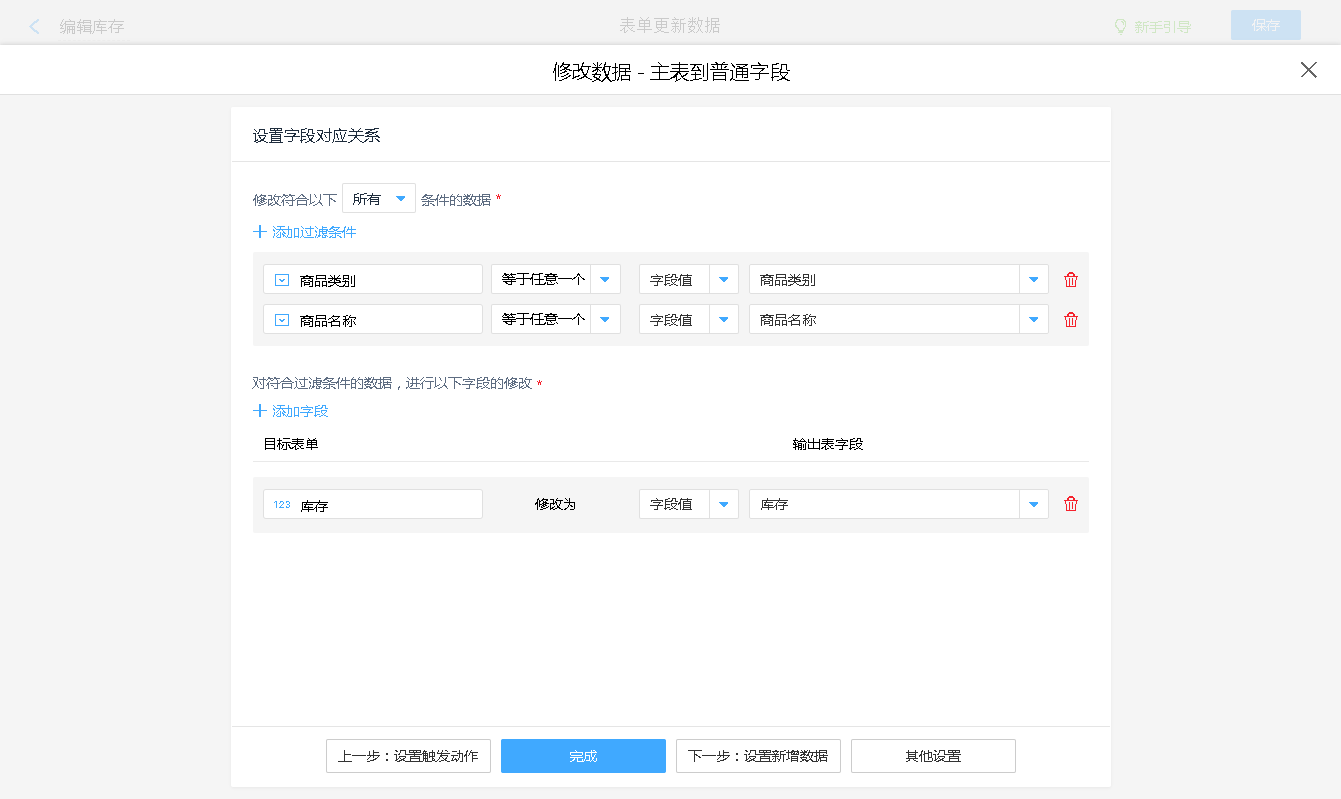Viewport: 1341px width, 799px height.
Task: Click the 修改数据 - 主表到普通字段 dialog title
Action: coord(671,72)
